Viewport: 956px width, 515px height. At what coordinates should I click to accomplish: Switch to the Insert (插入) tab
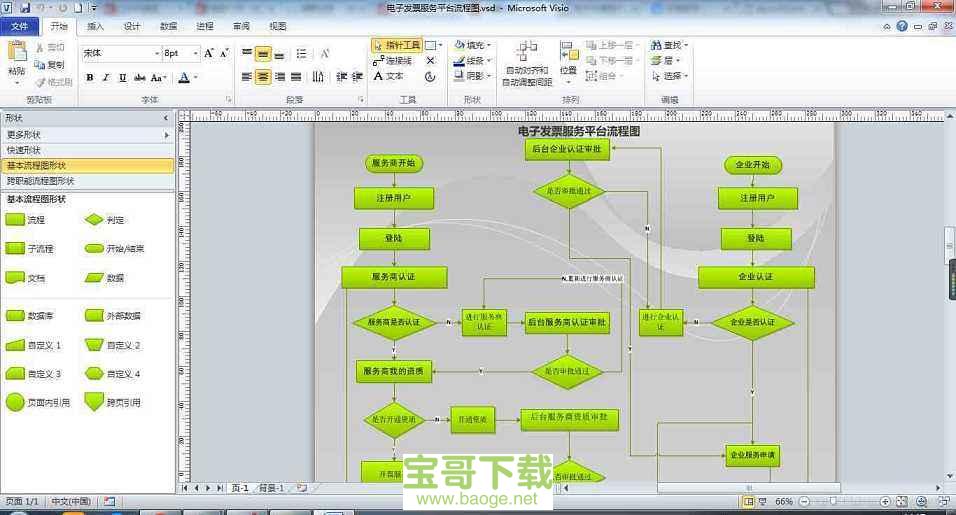[x=95, y=26]
